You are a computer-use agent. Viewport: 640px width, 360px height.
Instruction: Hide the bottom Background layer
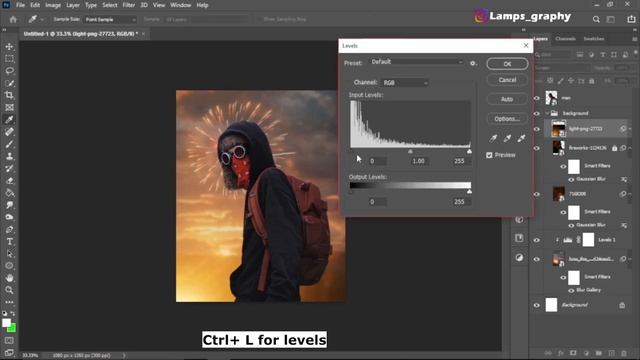537,305
